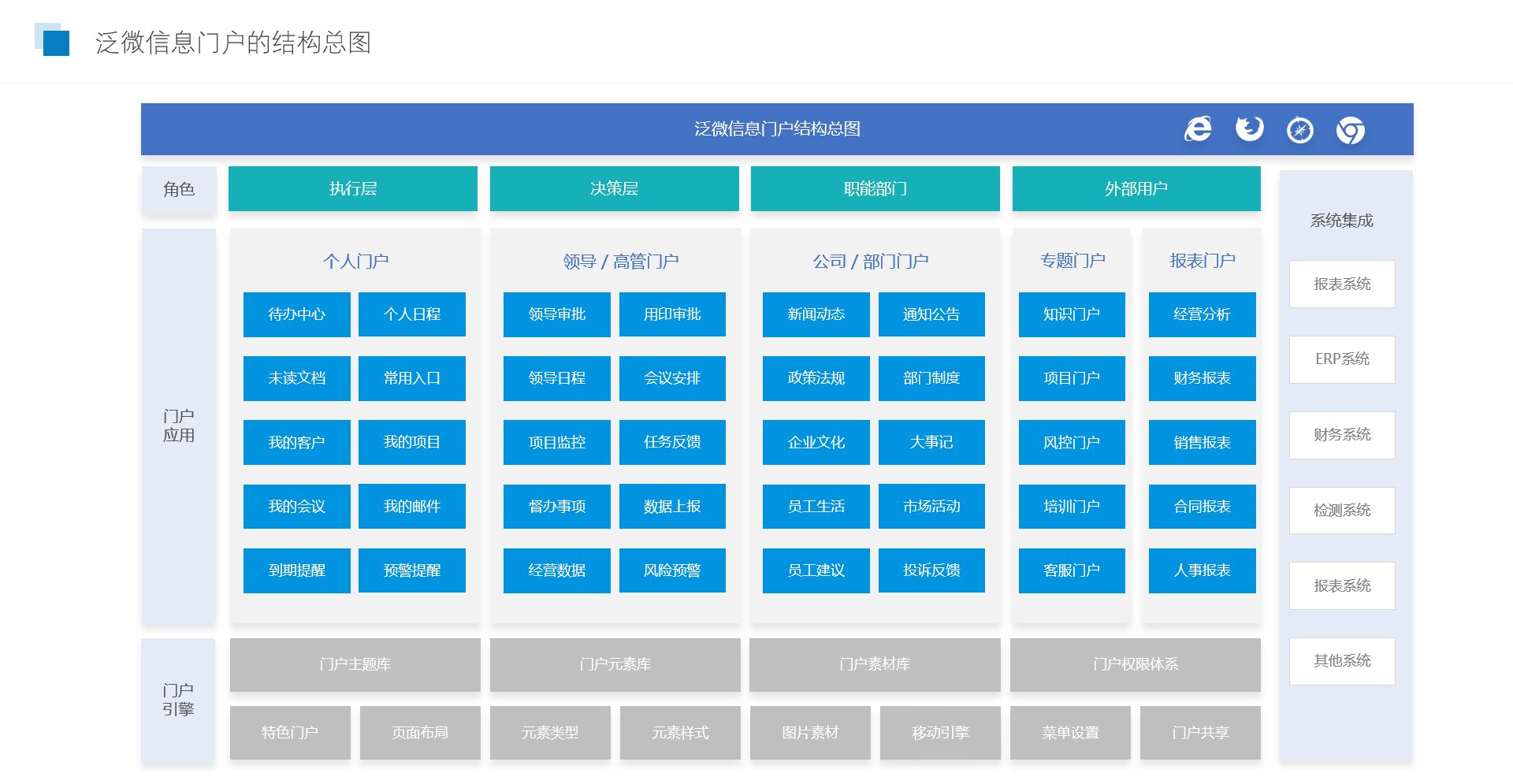Click the Chrome browser icon
The width and height of the screenshot is (1513, 784).
pos(1350,130)
